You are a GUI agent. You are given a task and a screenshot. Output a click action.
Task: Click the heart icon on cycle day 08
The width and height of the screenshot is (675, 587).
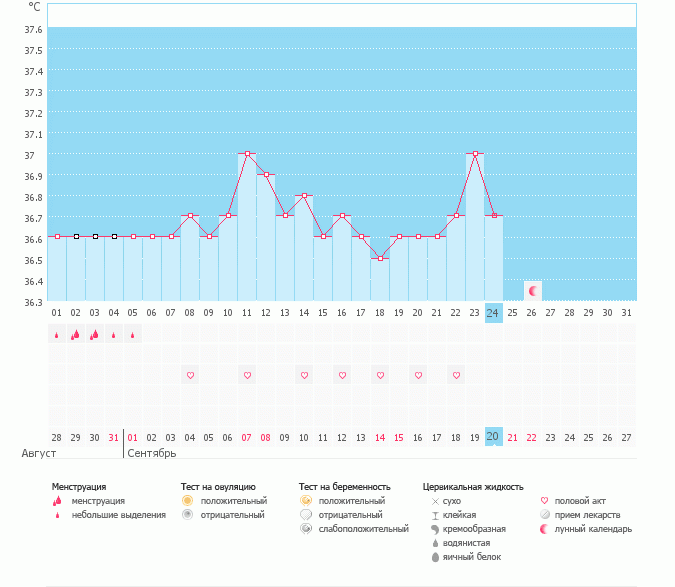[190, 375]
